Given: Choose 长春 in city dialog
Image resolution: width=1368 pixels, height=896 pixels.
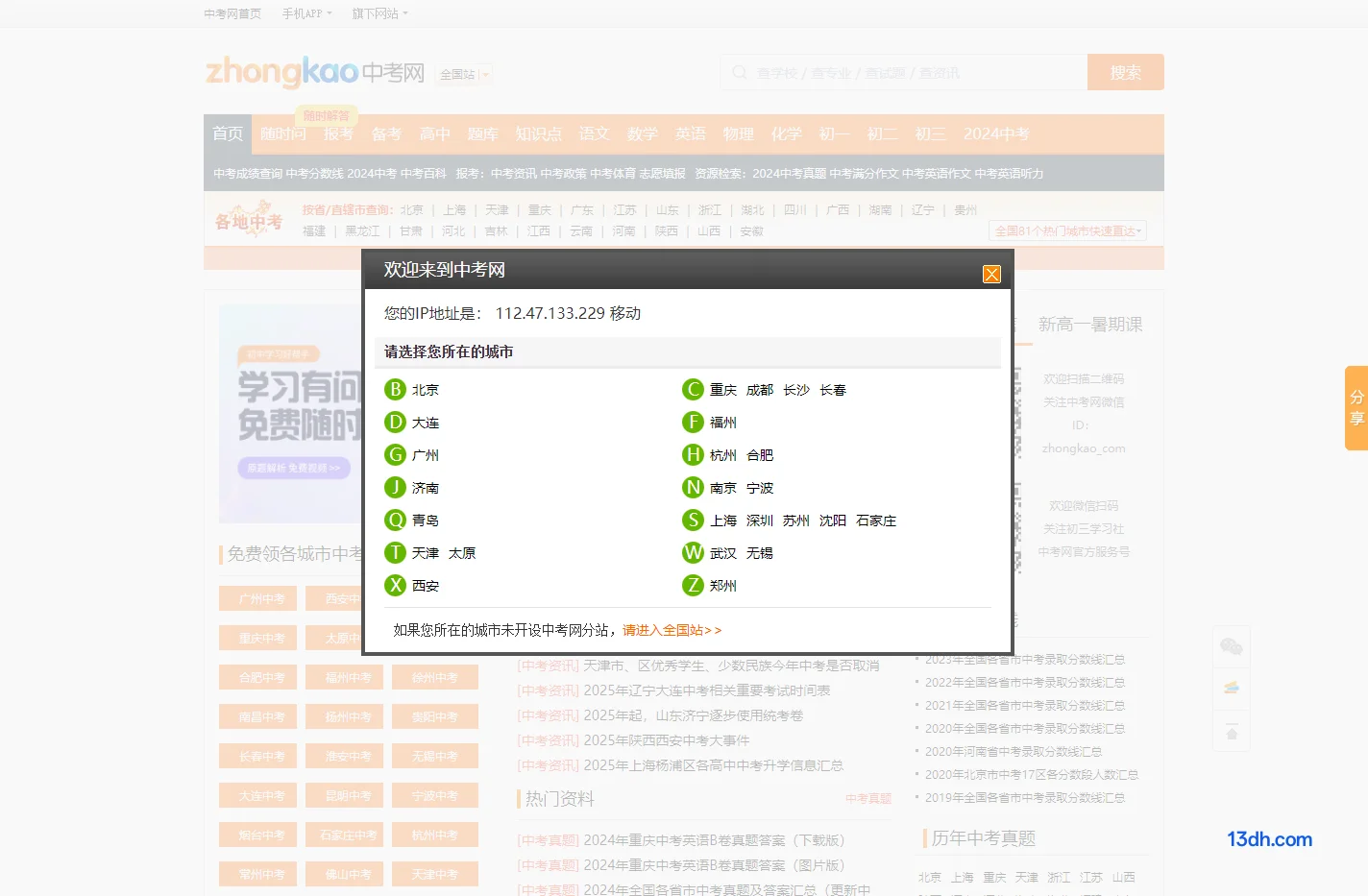Looking at the screenshot, I should point(833,390).
